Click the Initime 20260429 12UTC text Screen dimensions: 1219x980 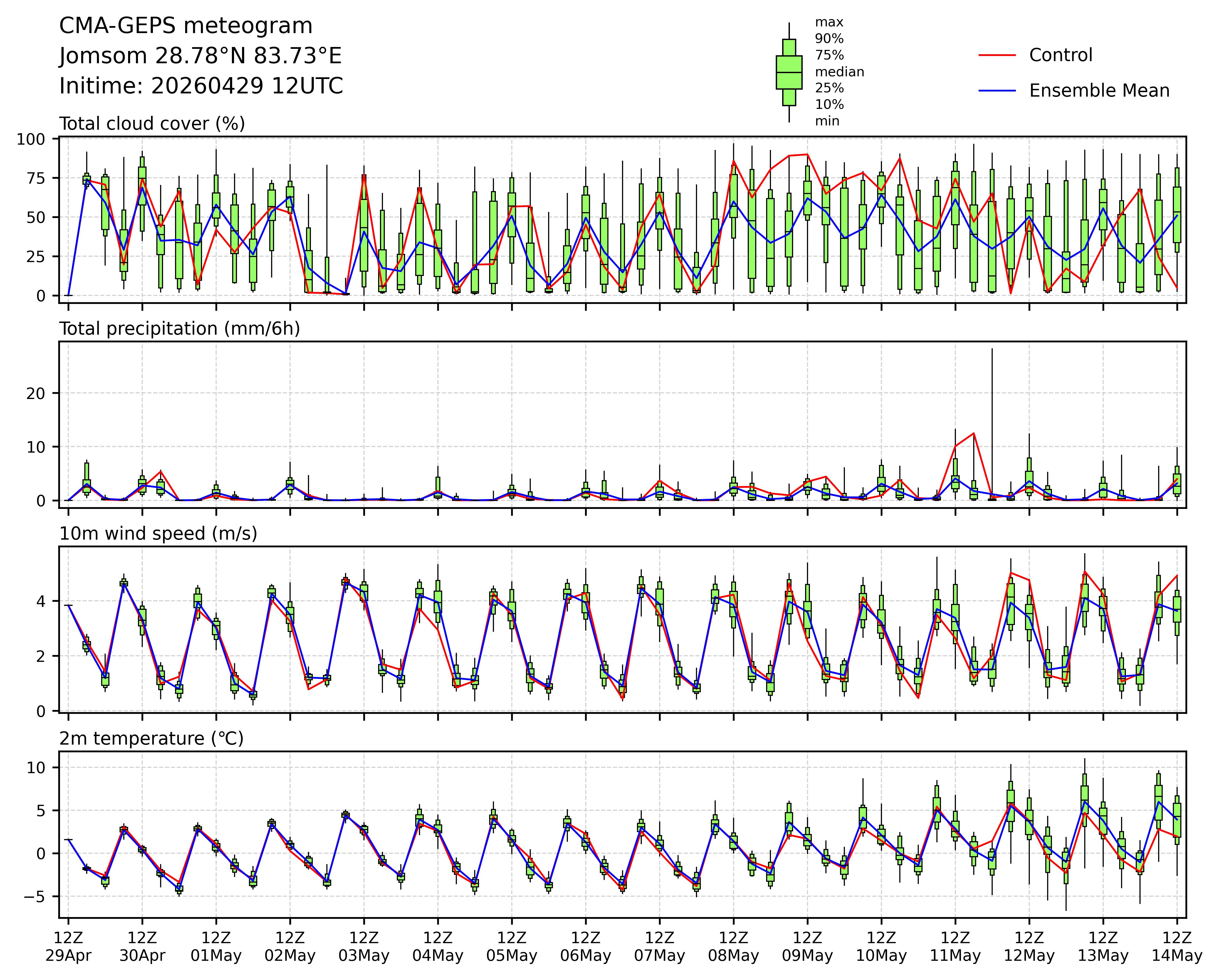pos(201,86)
